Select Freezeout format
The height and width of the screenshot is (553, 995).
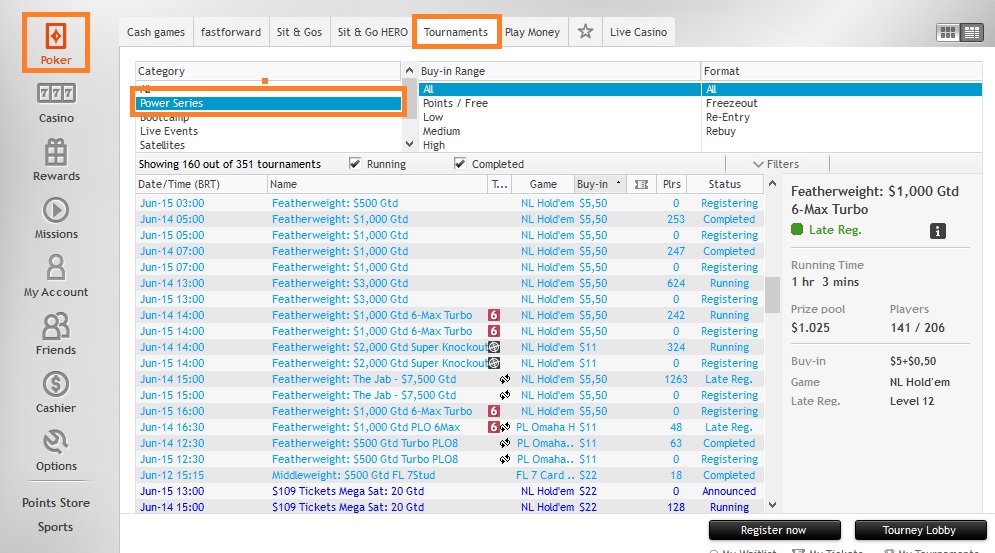[x=841, y=103]
